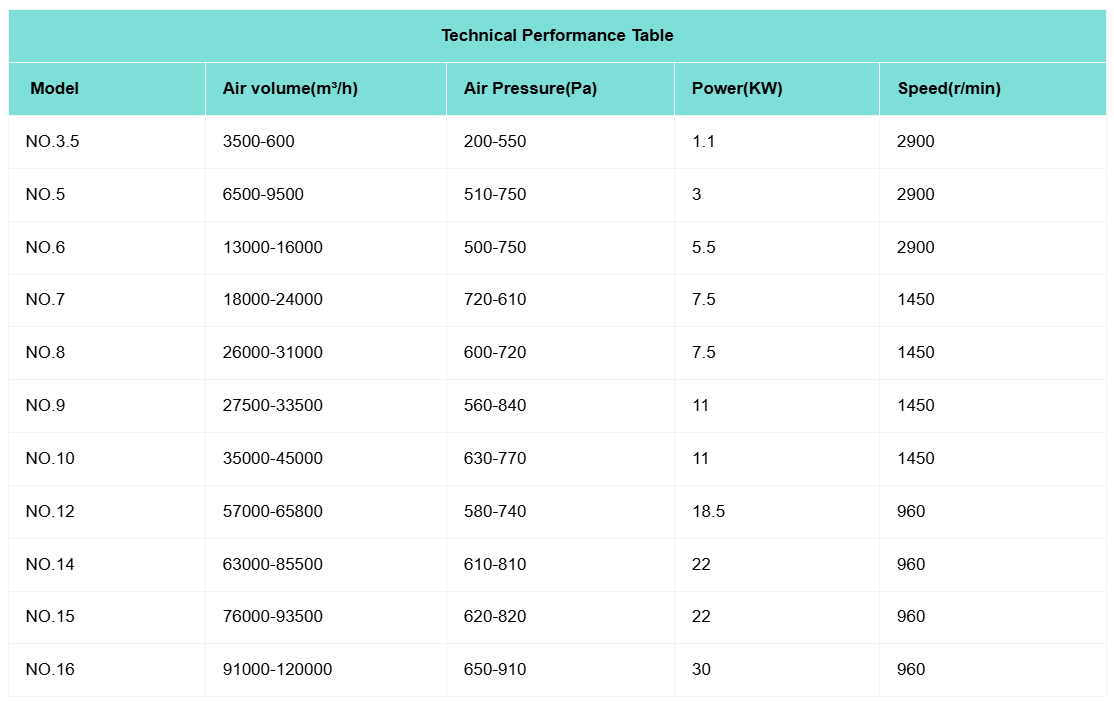Click the NO.14 model cell
Screen dimensions: 1114x703
pyautogui.click(x=50, y=565)
